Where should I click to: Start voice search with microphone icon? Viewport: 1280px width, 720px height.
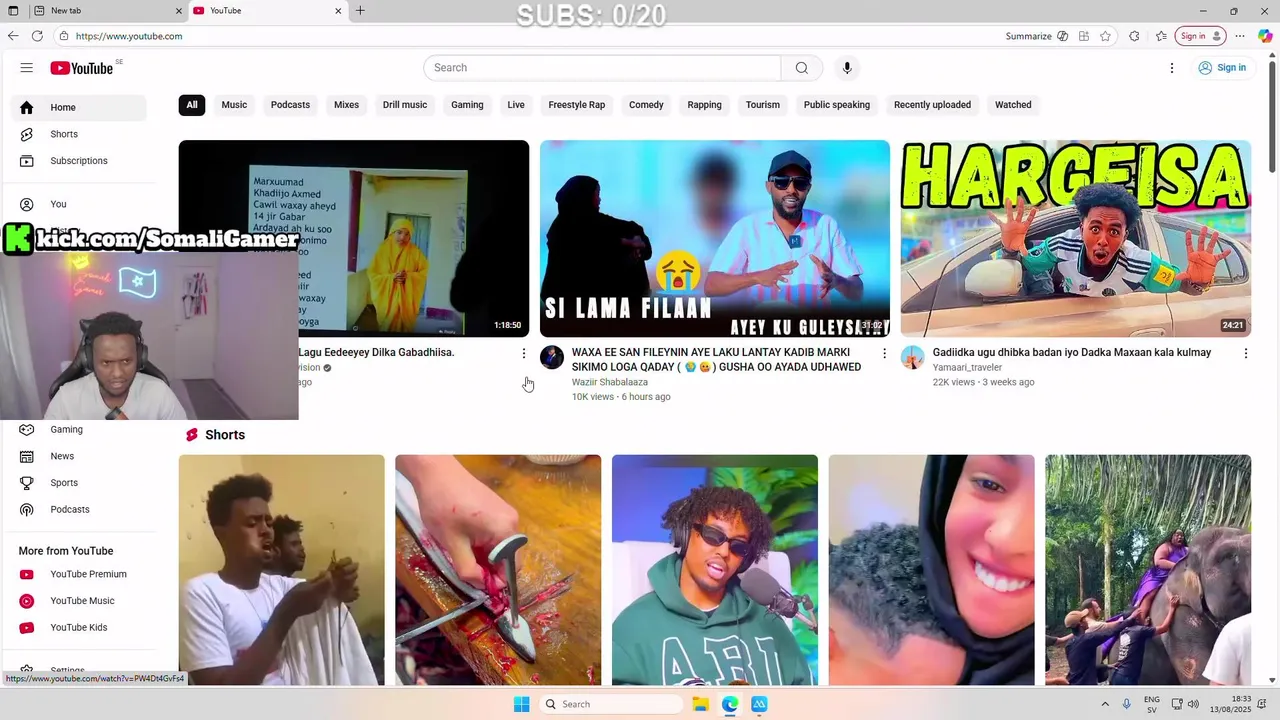847,68
